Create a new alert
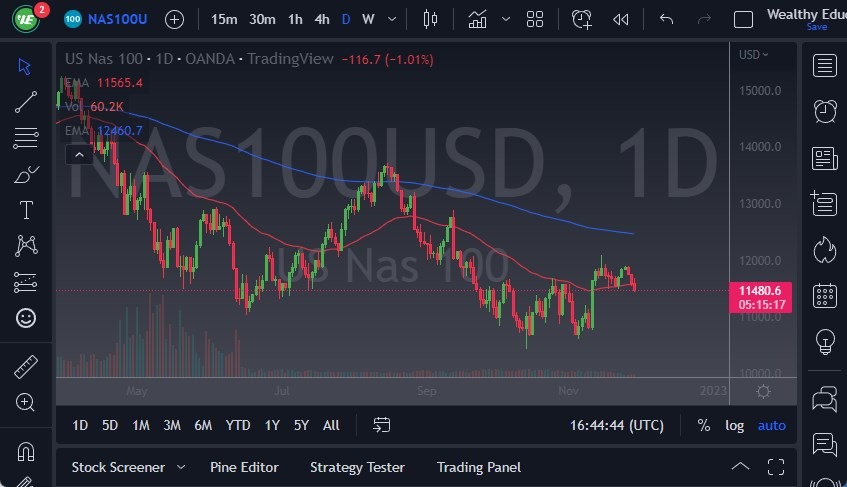Screen dimensions: 847x487 coord(582,19)
